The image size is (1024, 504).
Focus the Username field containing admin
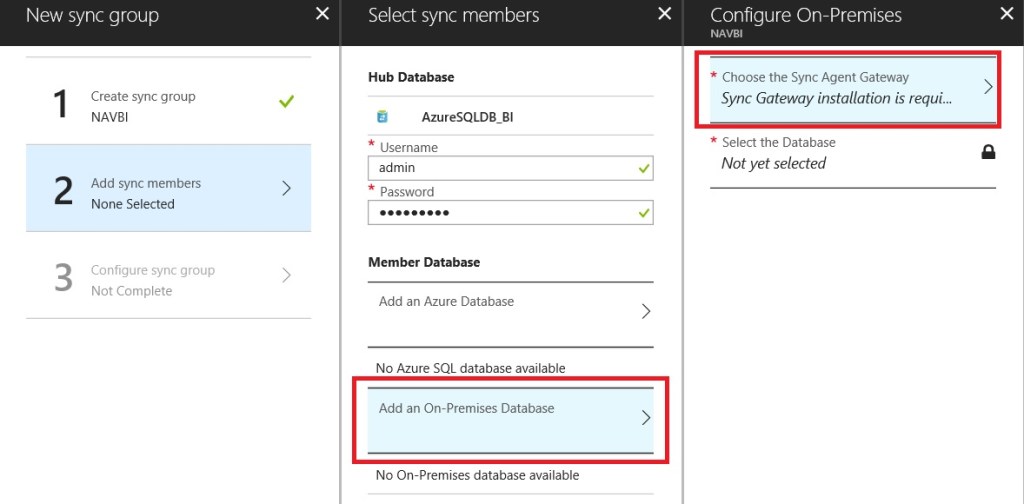(x=511, y=168)
